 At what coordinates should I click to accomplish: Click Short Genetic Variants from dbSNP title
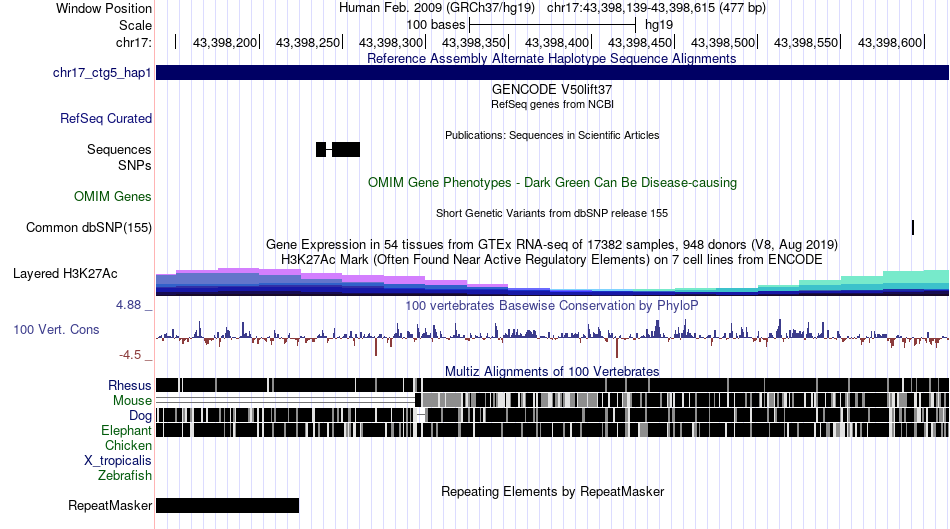pyautogui.click(x=552, y=213)
